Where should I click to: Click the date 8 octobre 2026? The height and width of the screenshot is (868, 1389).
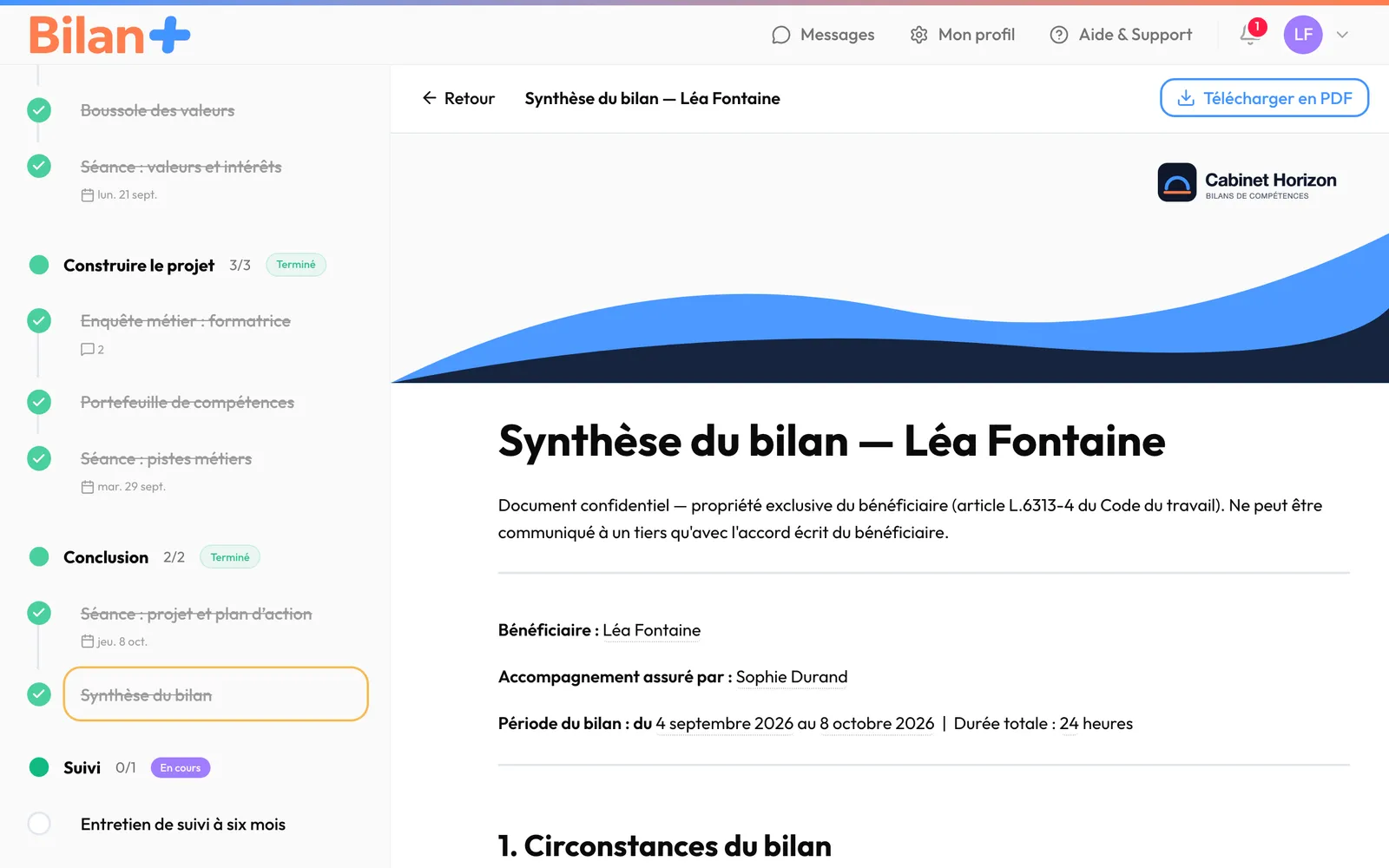[877, 724]
